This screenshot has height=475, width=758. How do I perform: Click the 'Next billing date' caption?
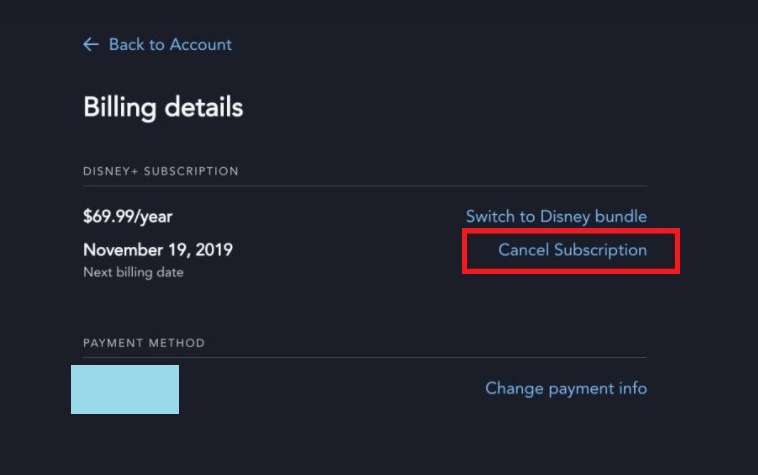[x=133, y=272]
